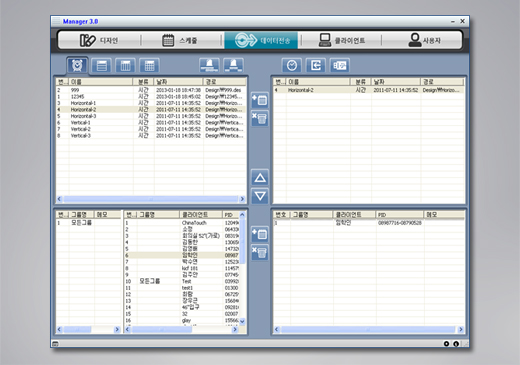Click the add client icon beside client list

pos(260,234)
